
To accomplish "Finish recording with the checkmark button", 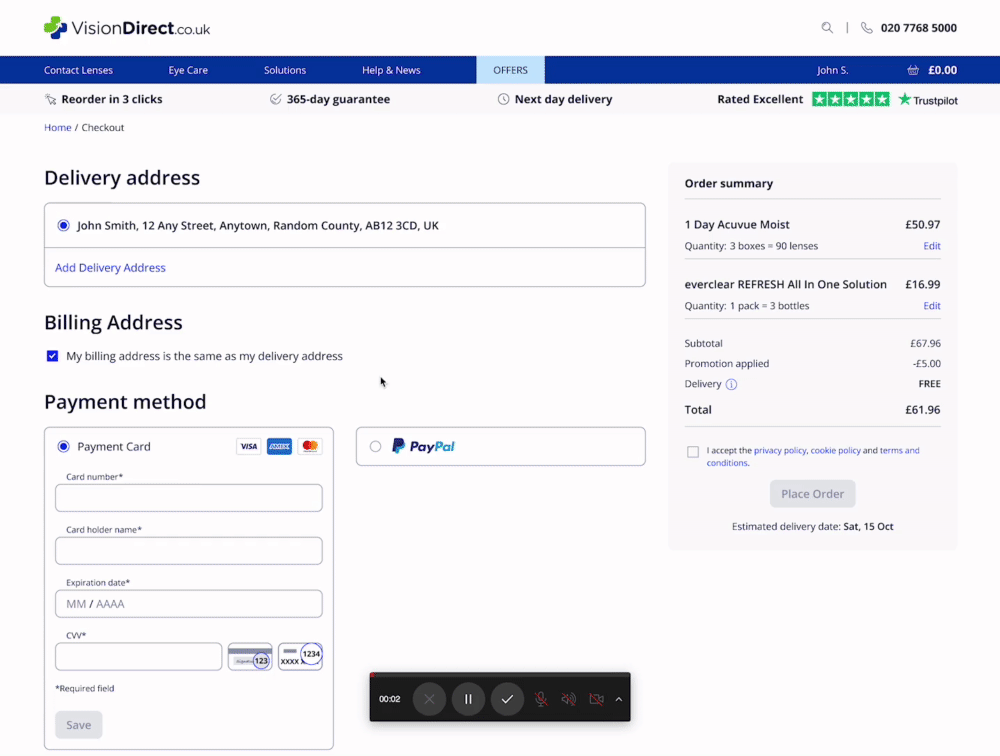I will click(x=507, y=699).
